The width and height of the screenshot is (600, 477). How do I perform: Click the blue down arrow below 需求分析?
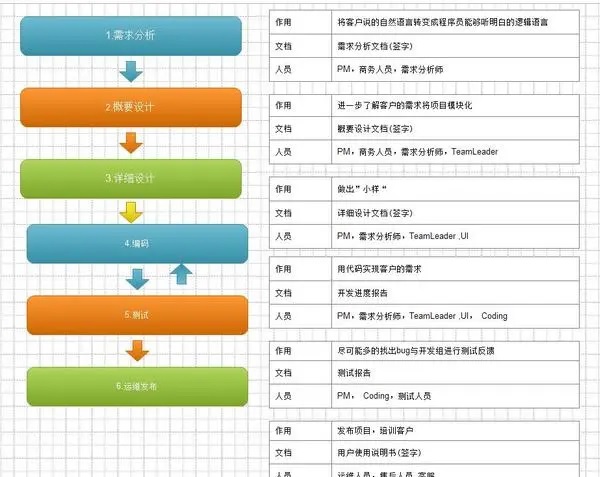pyautogui.click(x=131, y=71)
